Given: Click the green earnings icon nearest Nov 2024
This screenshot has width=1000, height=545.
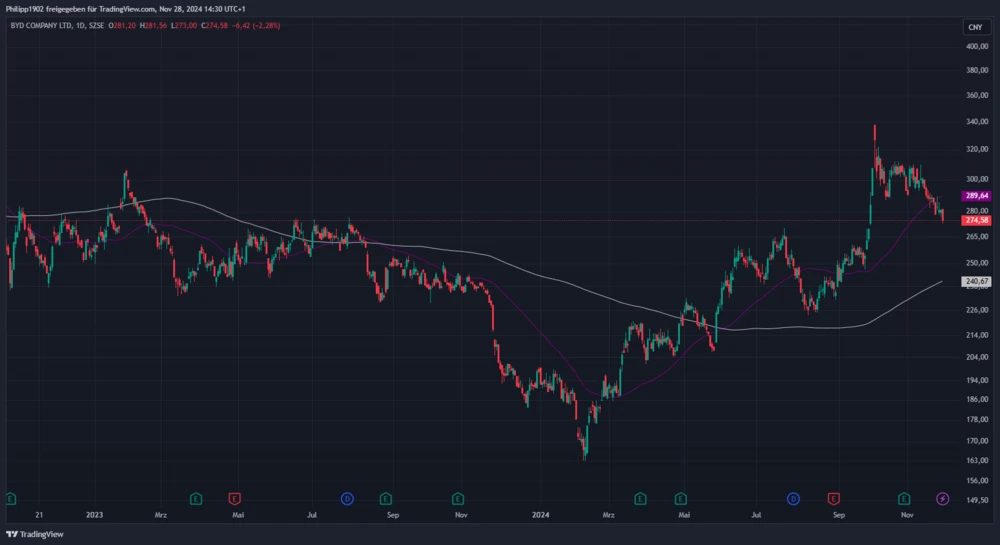Looking at the screenshot, I should 904,498.
